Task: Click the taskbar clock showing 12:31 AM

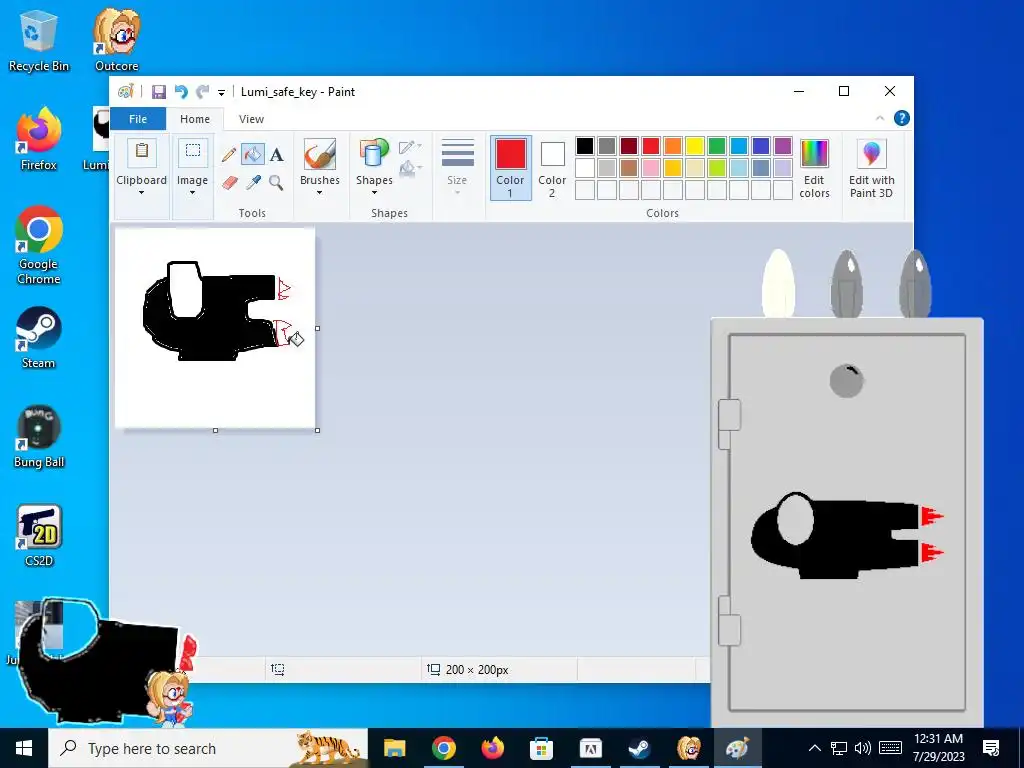Action: [x=938, y=748]
